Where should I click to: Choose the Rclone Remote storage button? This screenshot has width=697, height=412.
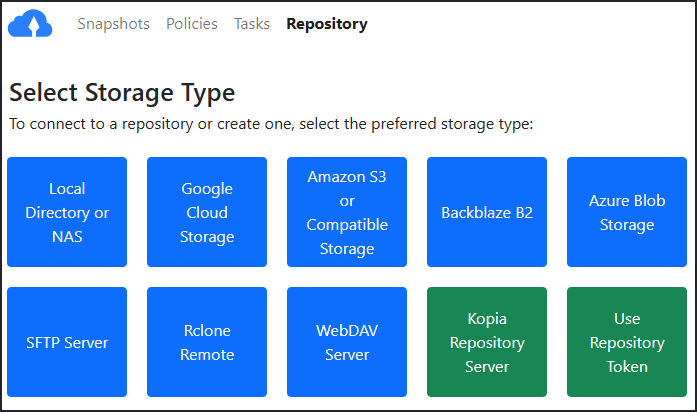207,342
